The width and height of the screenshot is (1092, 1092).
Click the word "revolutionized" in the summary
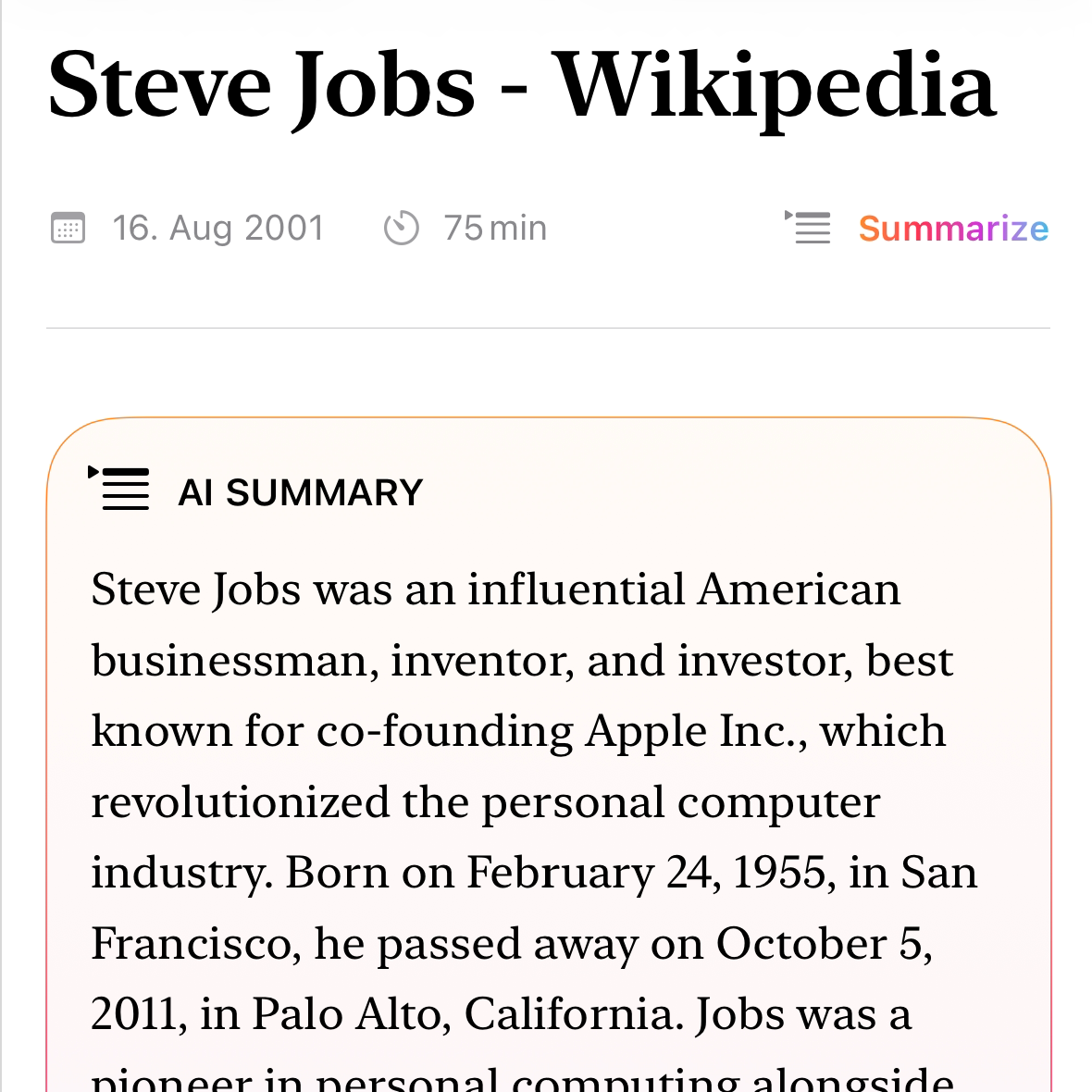[240, 802]
